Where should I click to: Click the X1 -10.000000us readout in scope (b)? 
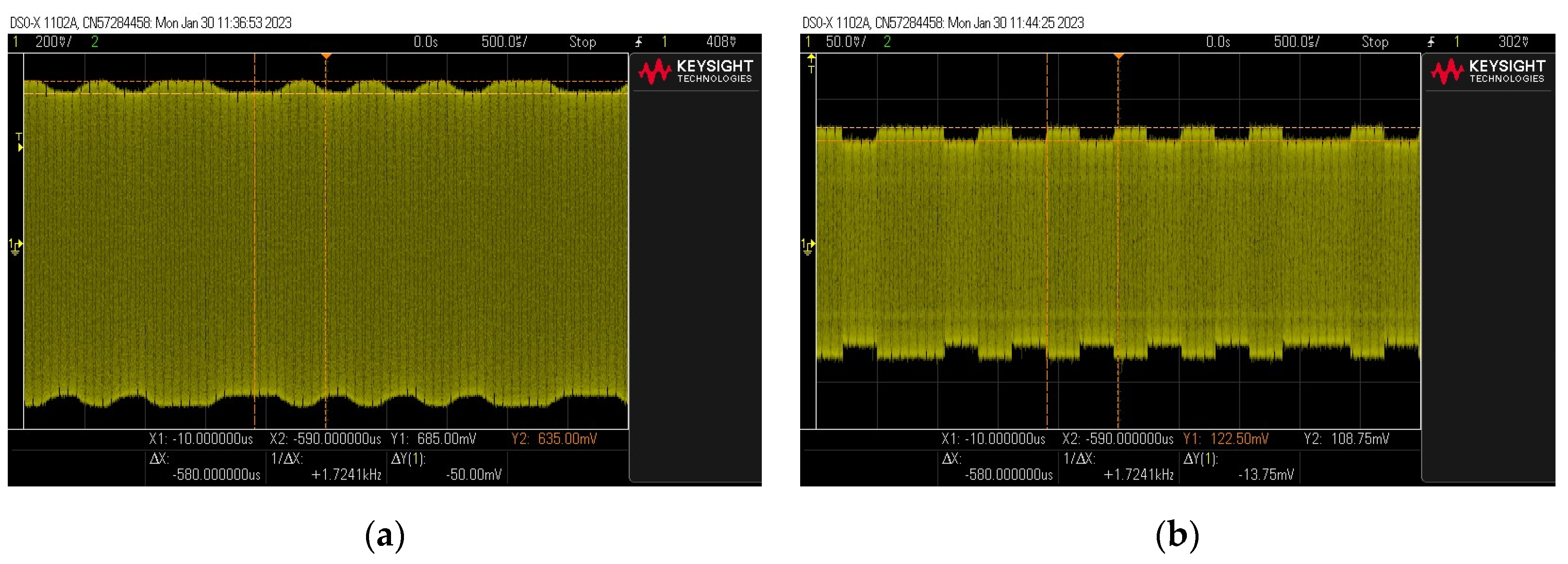993,439
